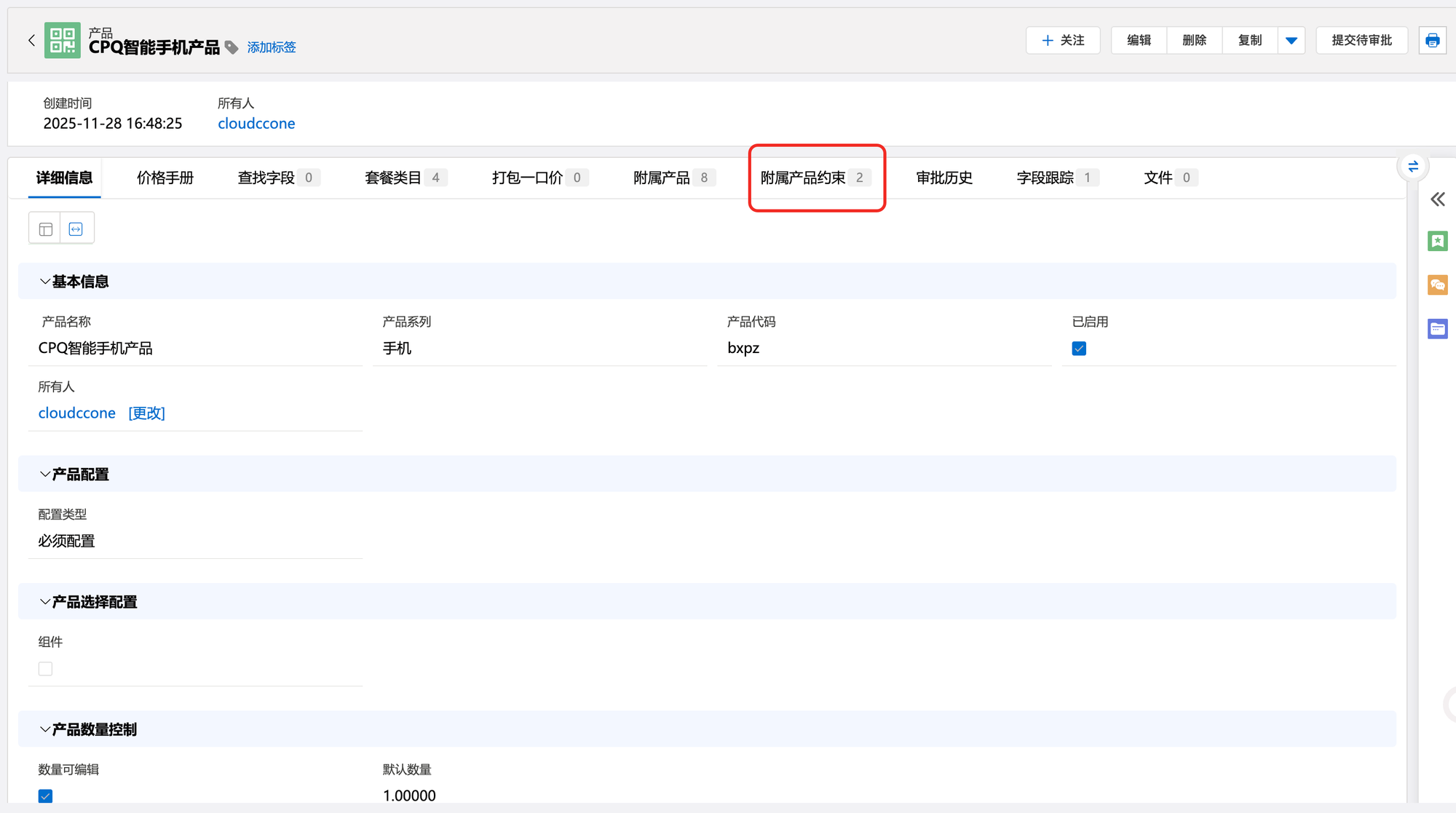Switch to table layout view icon

click(45, 229)
